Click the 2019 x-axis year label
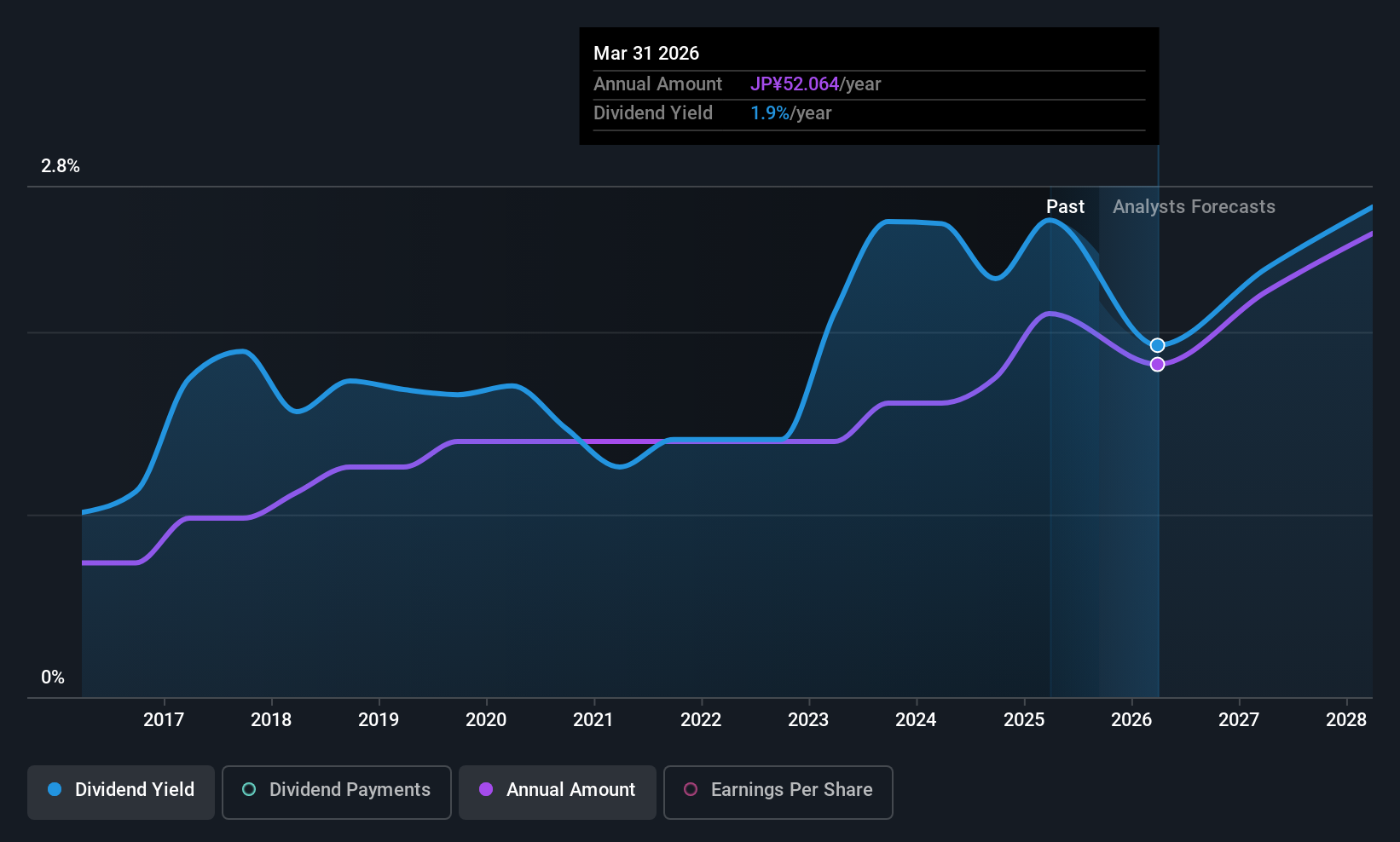 [379, 720]
